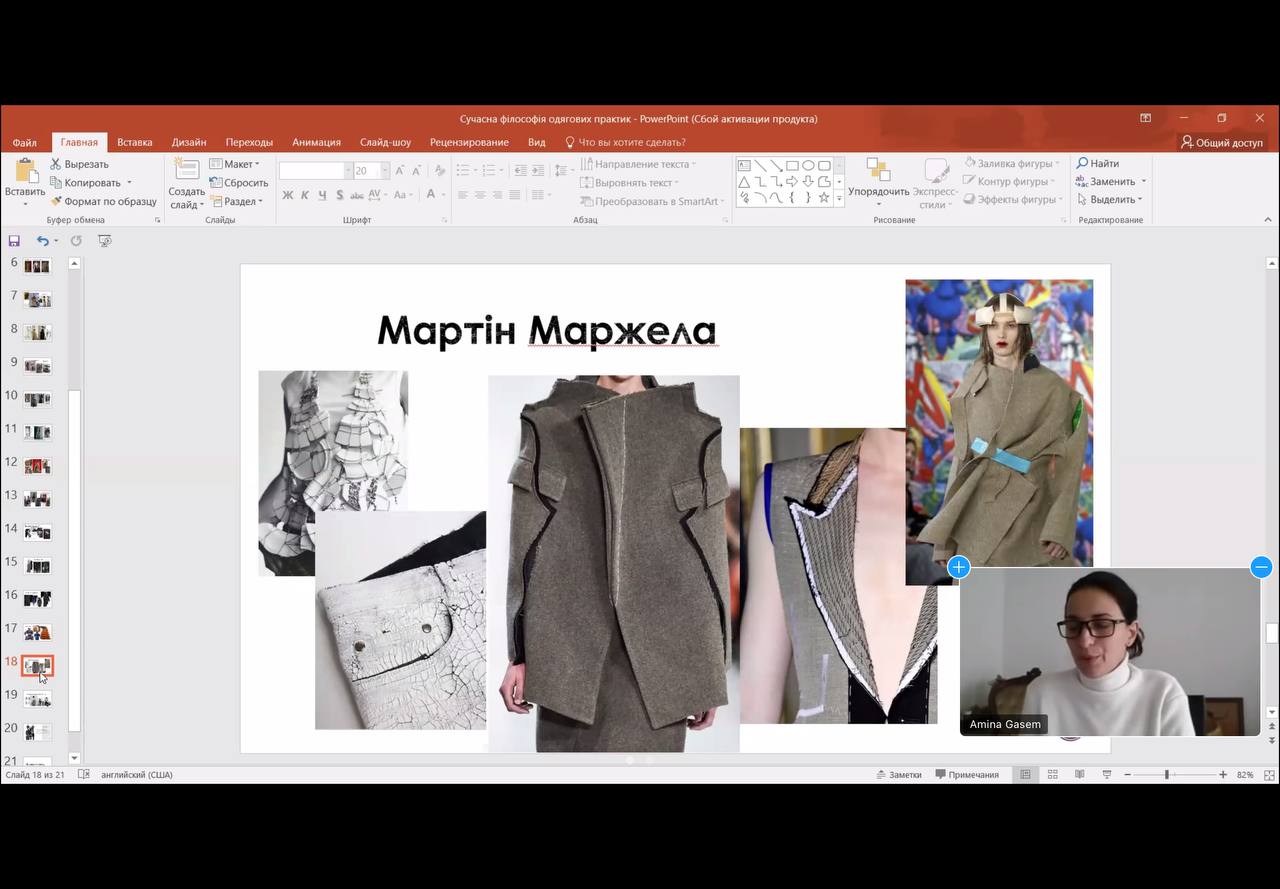Toggle italic formatting
This screenshot has width=1280, height=889.
coord(305,195)
